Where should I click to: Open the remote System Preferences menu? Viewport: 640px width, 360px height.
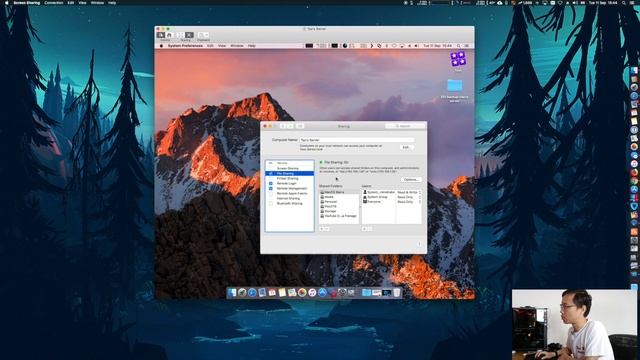(185, 46)
